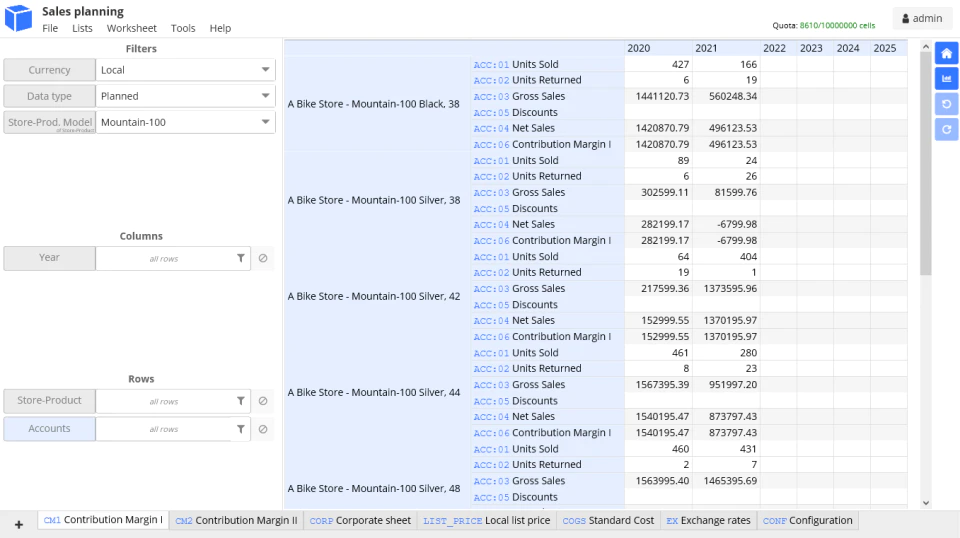Image resolution: width=960 pixels, height=538 pixels.
Task: Select the 2023 column header
Action: click(x=815, y=48)
